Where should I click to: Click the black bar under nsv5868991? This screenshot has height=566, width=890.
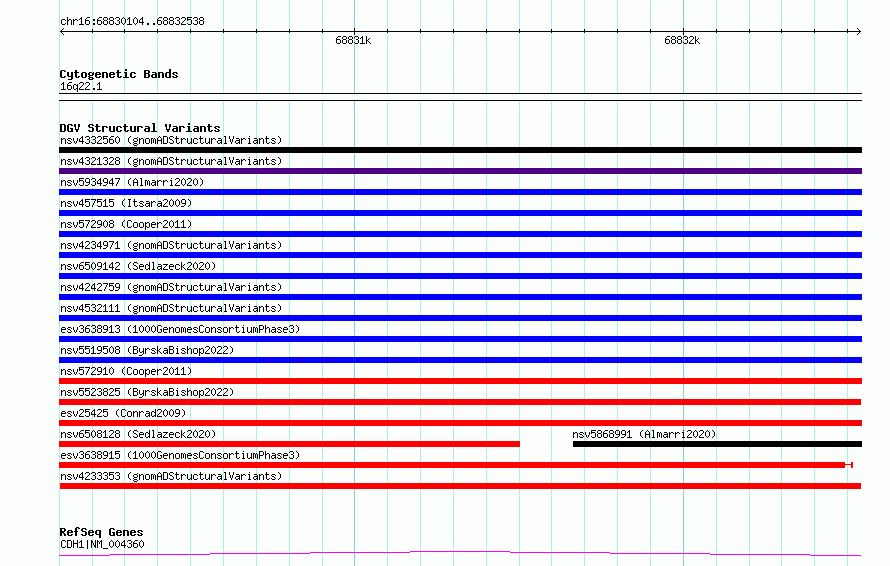717,444
